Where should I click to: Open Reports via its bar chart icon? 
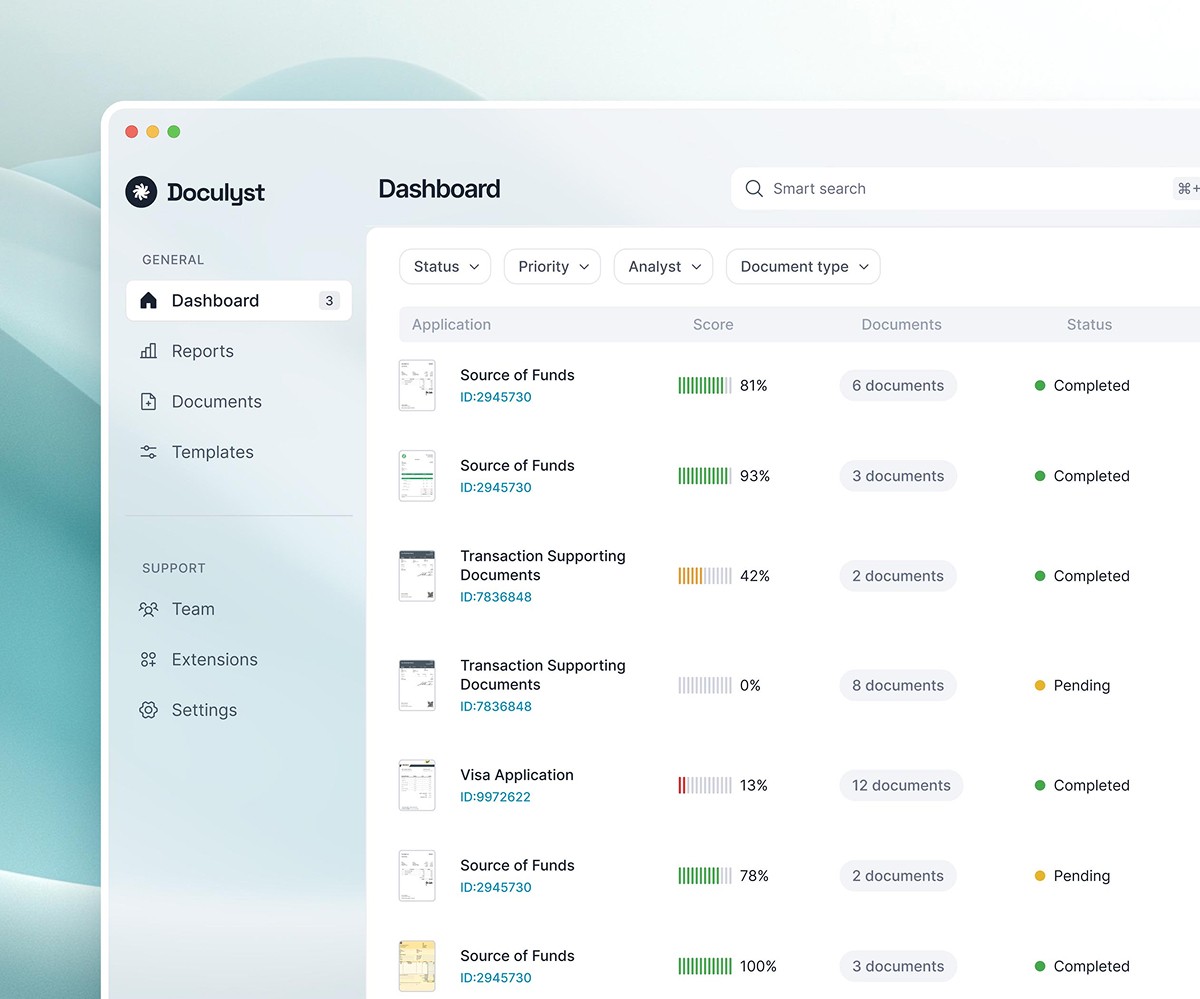pos(149,351)
